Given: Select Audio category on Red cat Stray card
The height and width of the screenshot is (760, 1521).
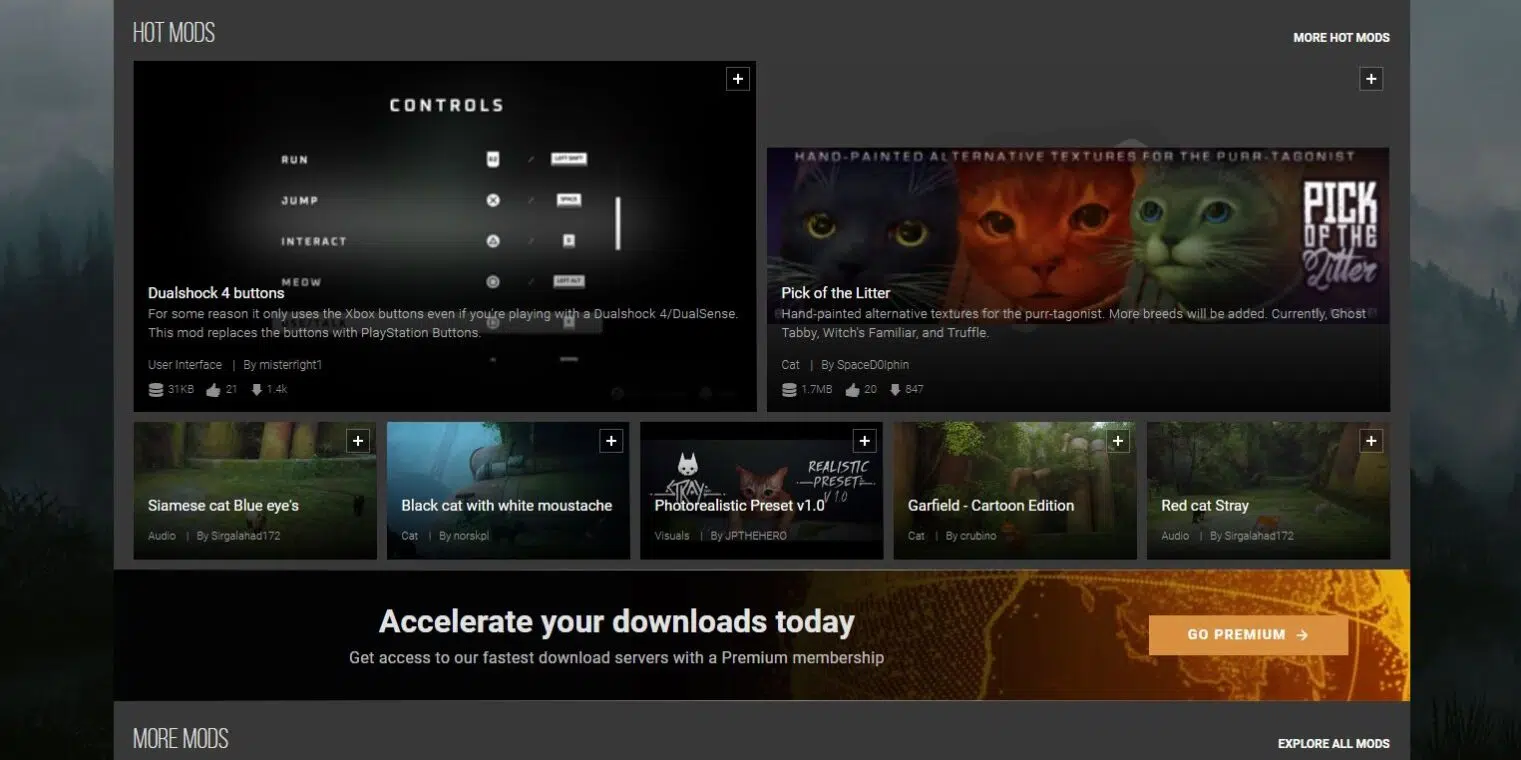Looking at the screenshot, I should tap(1175, 536).
